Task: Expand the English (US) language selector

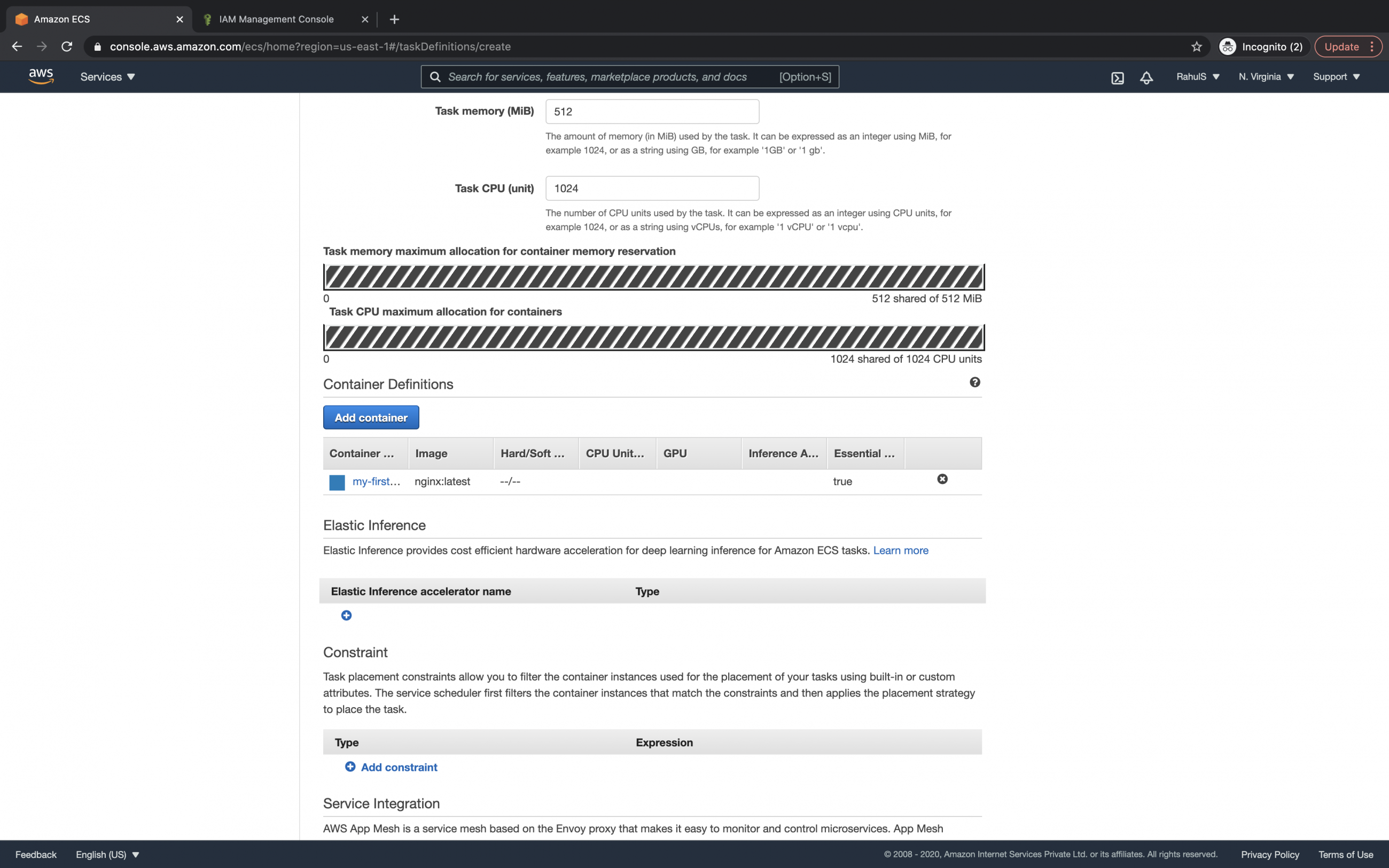Action: tap(107, 854)
